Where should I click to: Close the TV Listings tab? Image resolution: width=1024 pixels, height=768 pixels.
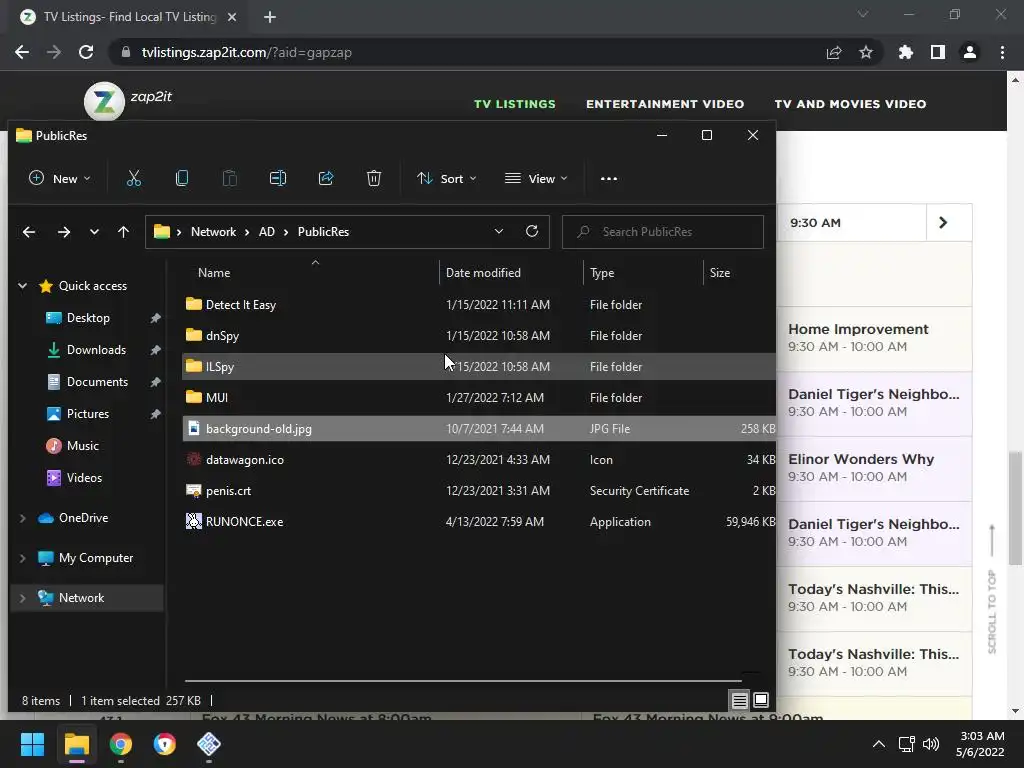232,17
